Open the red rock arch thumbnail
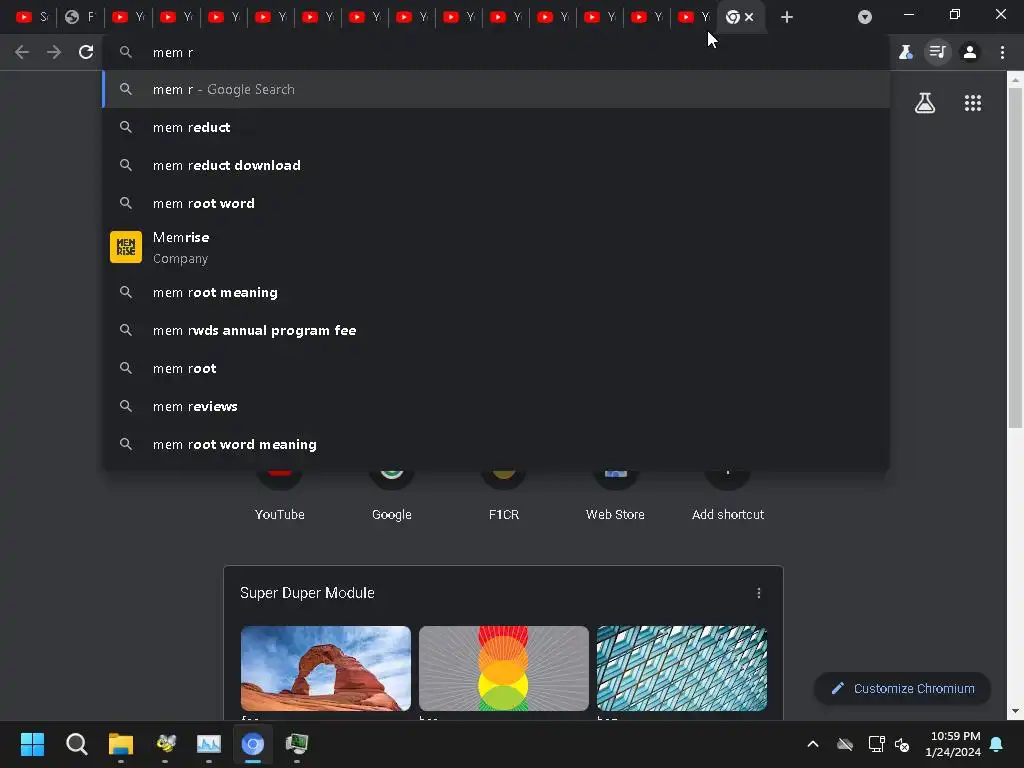1024x768 pixels. 326,668
